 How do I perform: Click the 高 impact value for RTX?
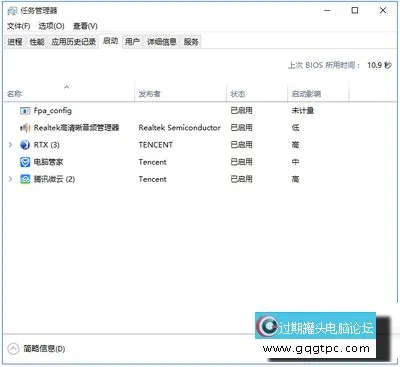tap(295, 145)
